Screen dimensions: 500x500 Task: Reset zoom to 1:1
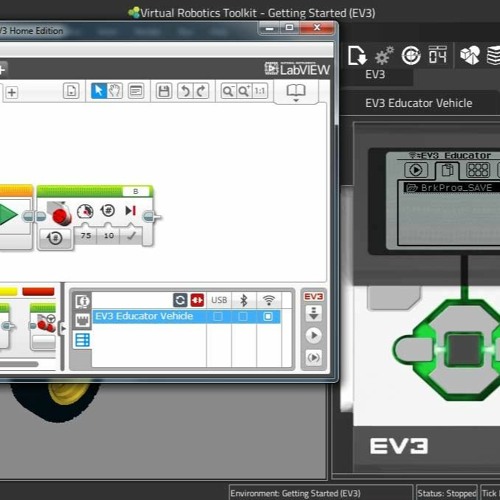[x=260, y=91]
